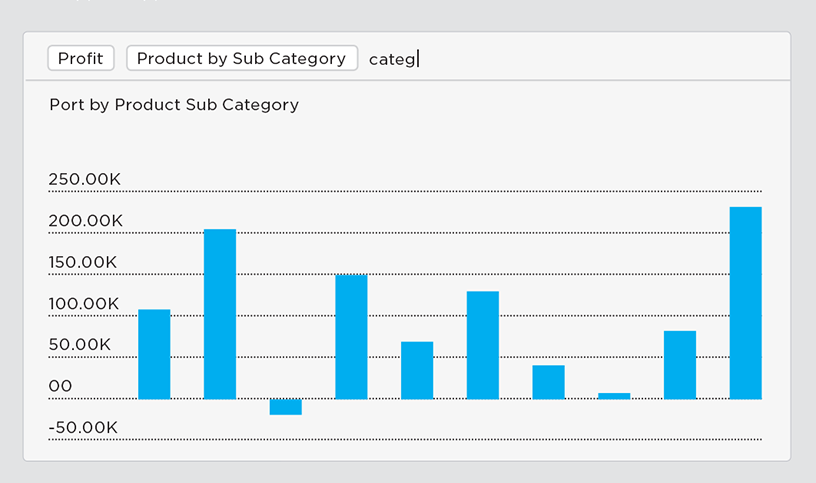816x483 pixels.
Task: Select the bar reaching the 150.00K gridline
Action: click(x=351, y=337)
